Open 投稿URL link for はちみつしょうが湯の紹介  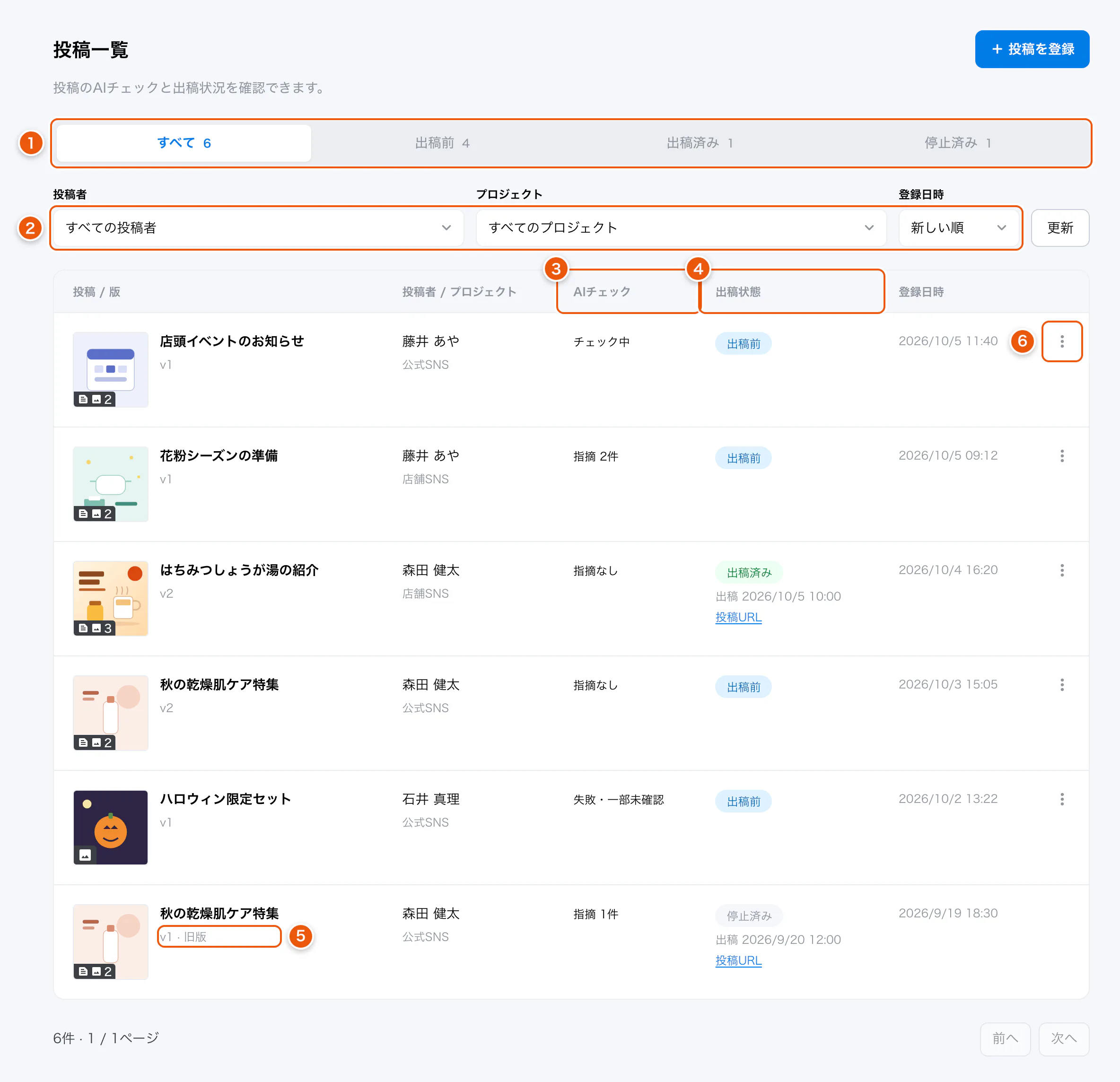[x=738, y=617]
